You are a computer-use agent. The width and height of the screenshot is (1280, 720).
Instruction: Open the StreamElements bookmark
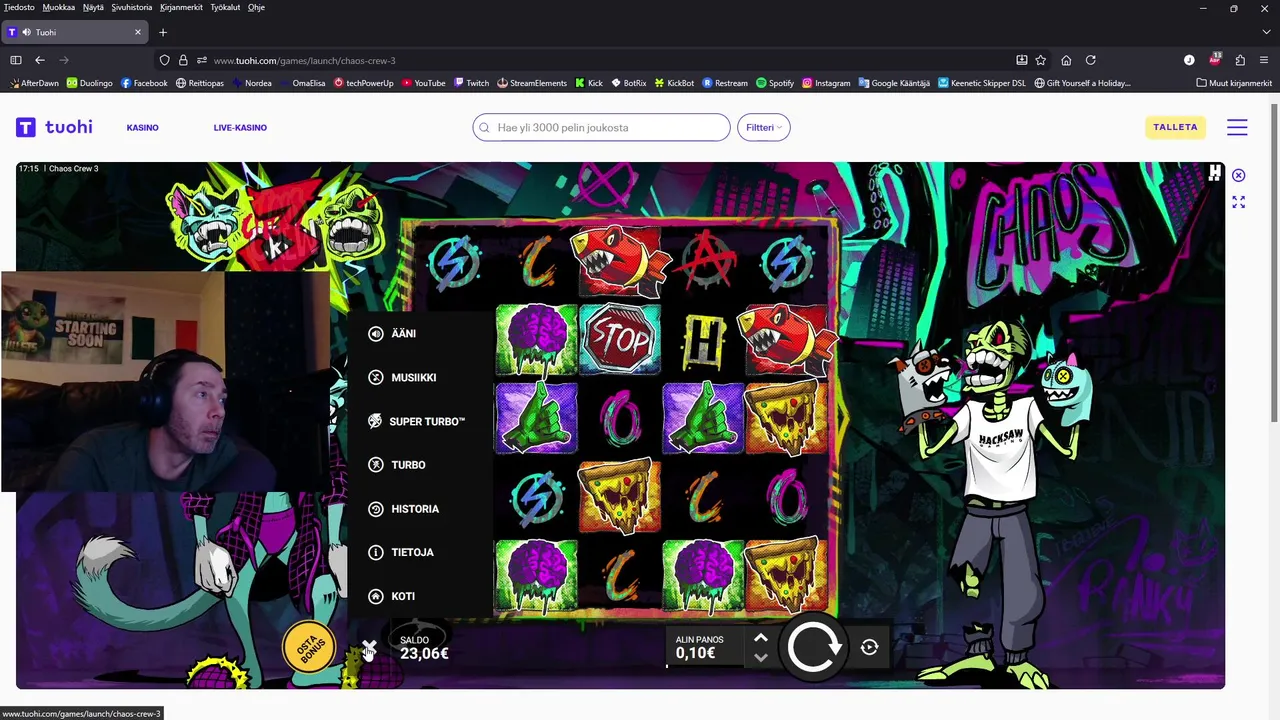coord(532,83)
